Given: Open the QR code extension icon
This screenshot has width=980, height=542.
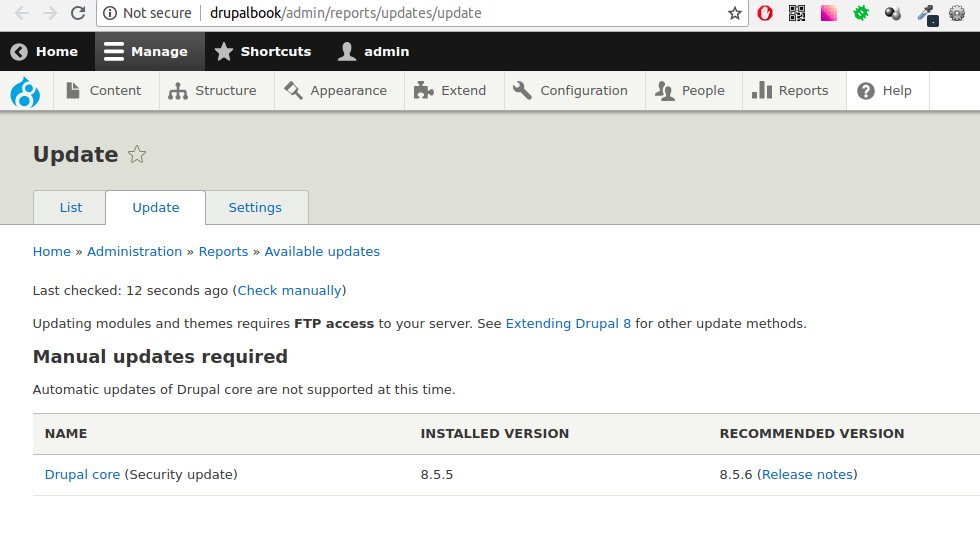Looking at the screenshot, I should pyautogui.click(x=797, y=13).
